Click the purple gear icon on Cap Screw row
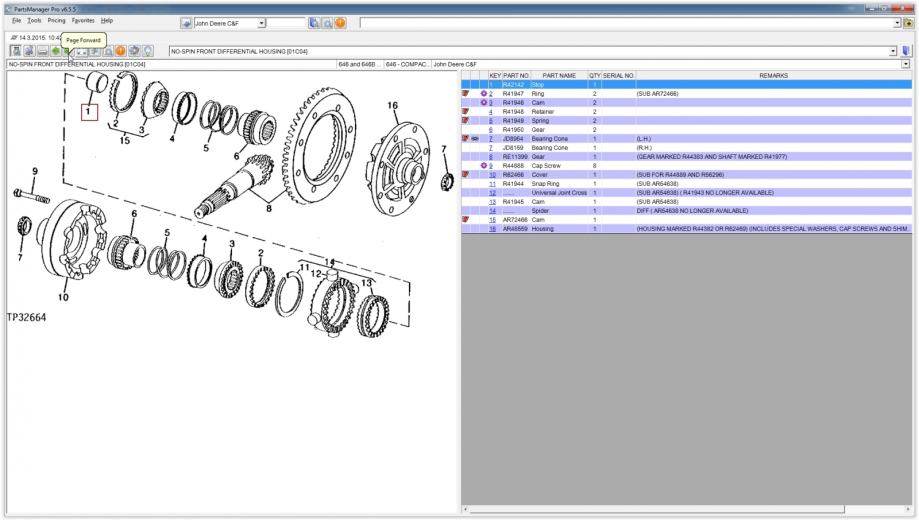 coord(484,165)
